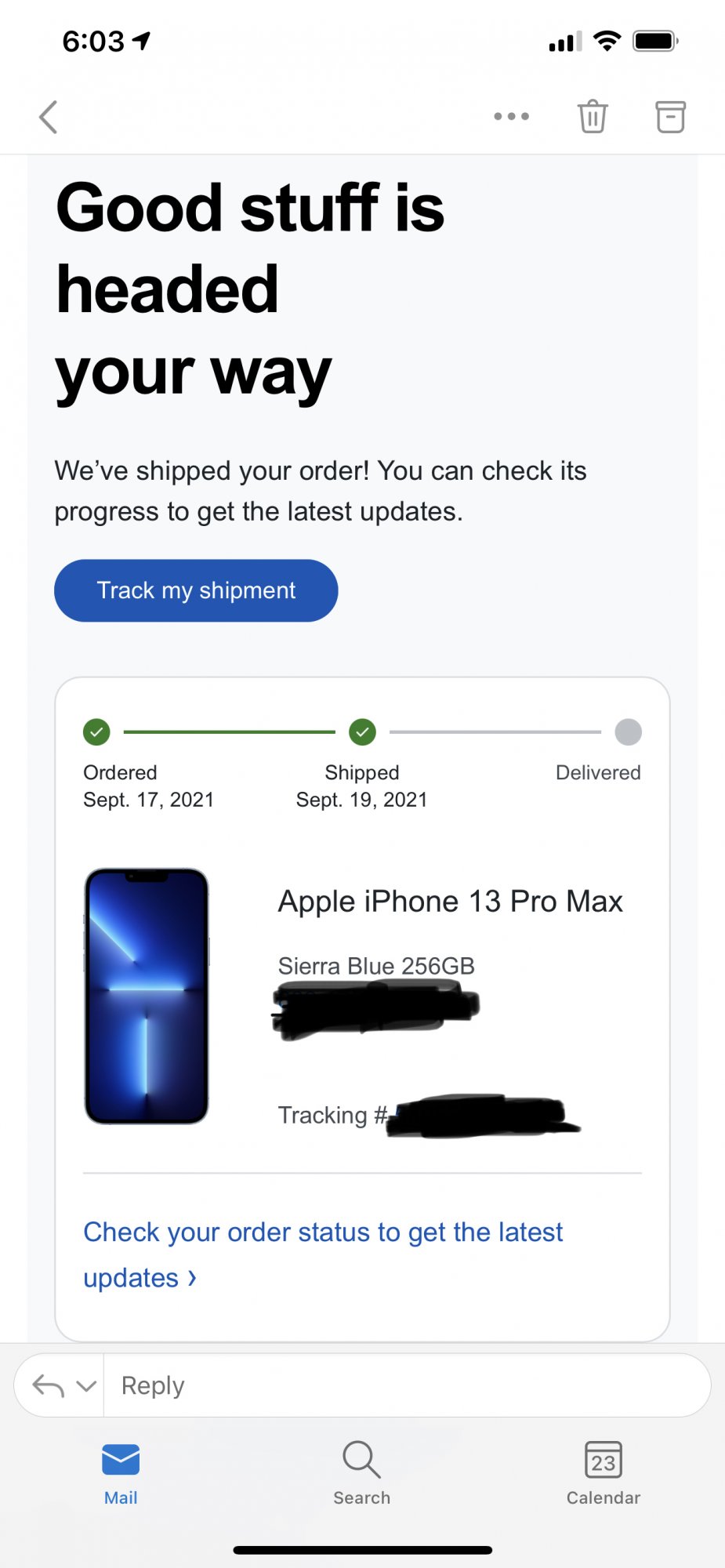This screenshot has width=725, height=1568.
Task: Switch to the Search tab
Action: coord(361,1474)
